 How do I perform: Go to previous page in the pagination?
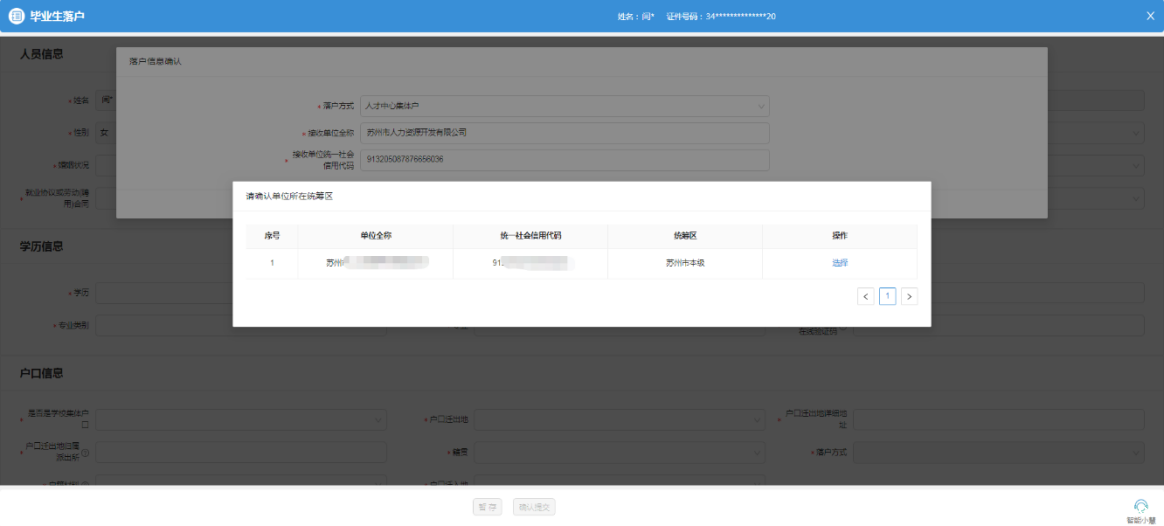866,296
